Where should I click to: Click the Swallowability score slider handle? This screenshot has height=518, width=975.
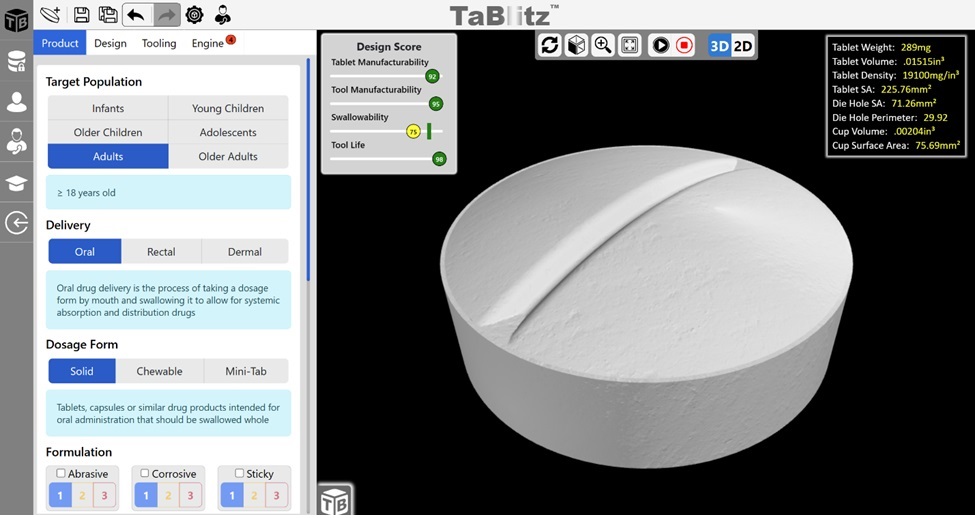(413, 131)
